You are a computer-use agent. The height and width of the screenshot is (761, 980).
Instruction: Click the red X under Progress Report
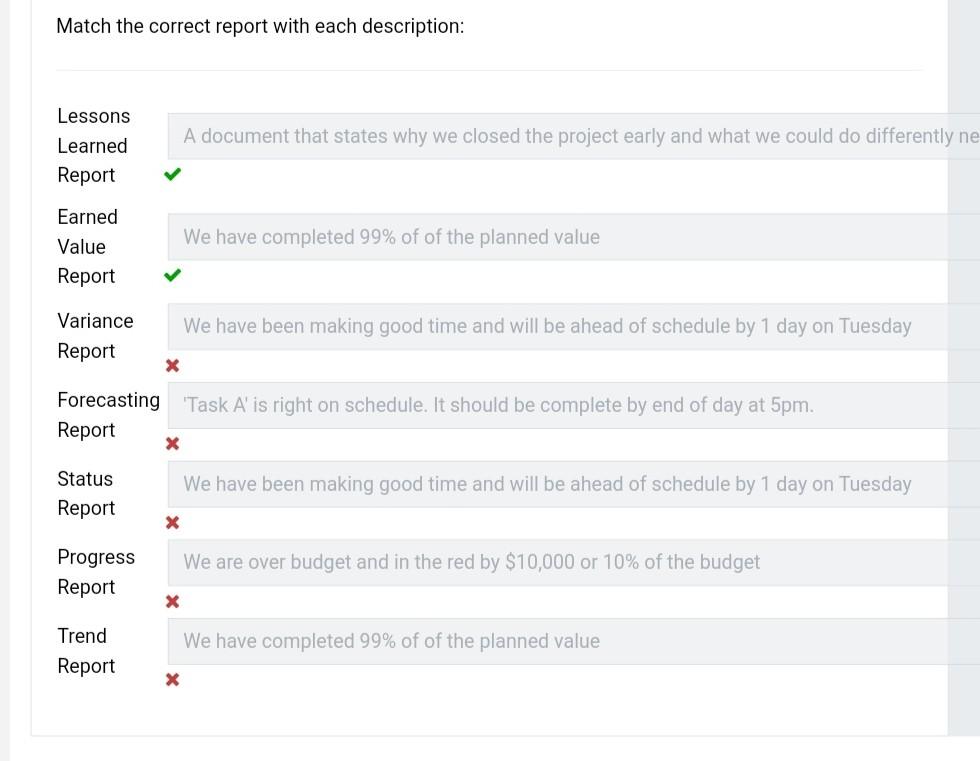[x=172, y=601]
